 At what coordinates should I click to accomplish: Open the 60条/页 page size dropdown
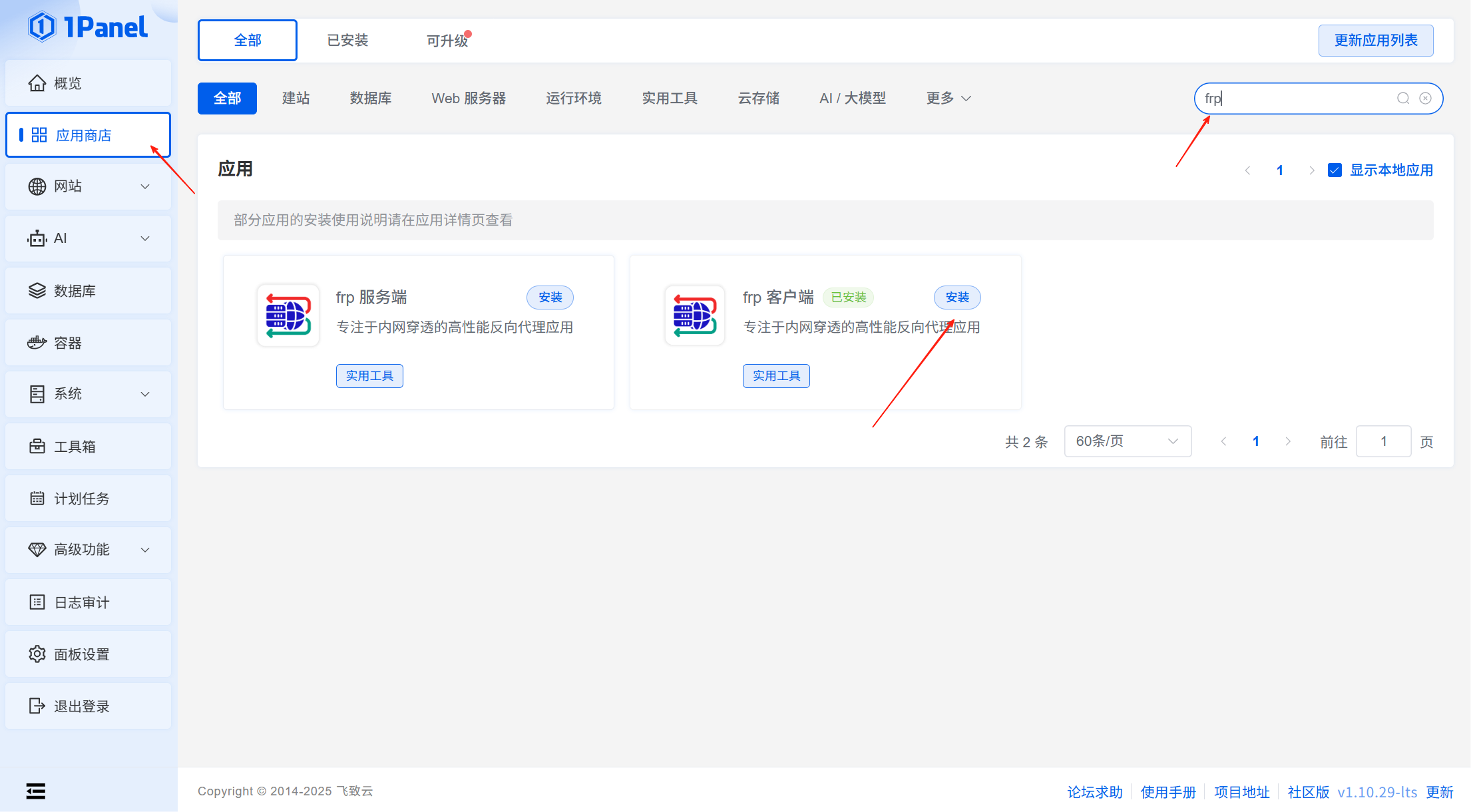point(1128,441)
